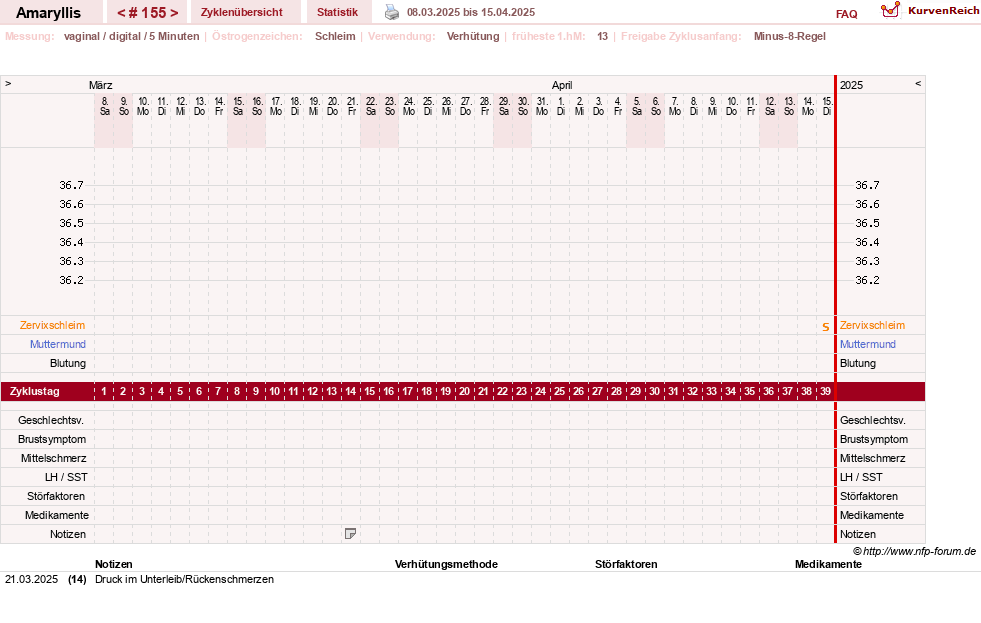Click the date header 8. Sa in März

[x=104, y=106]
